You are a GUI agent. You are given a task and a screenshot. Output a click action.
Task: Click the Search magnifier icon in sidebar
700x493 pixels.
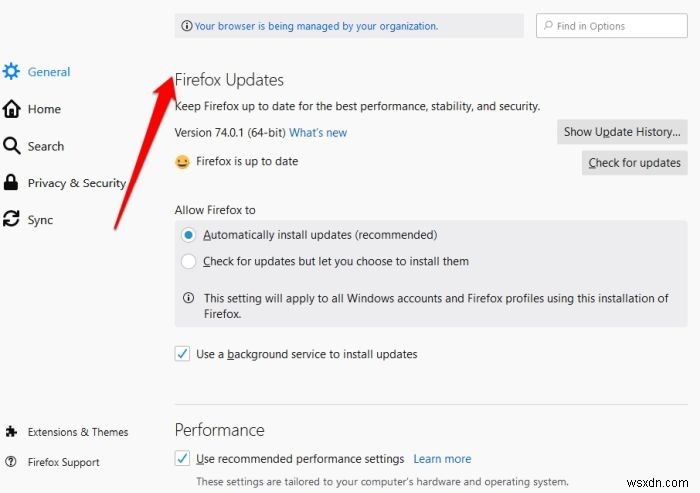tap(11, 146)
